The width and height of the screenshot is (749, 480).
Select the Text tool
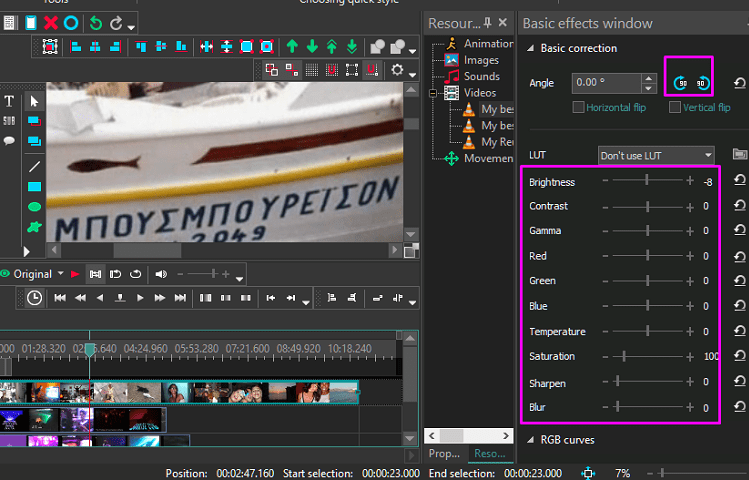pos(9,101)
